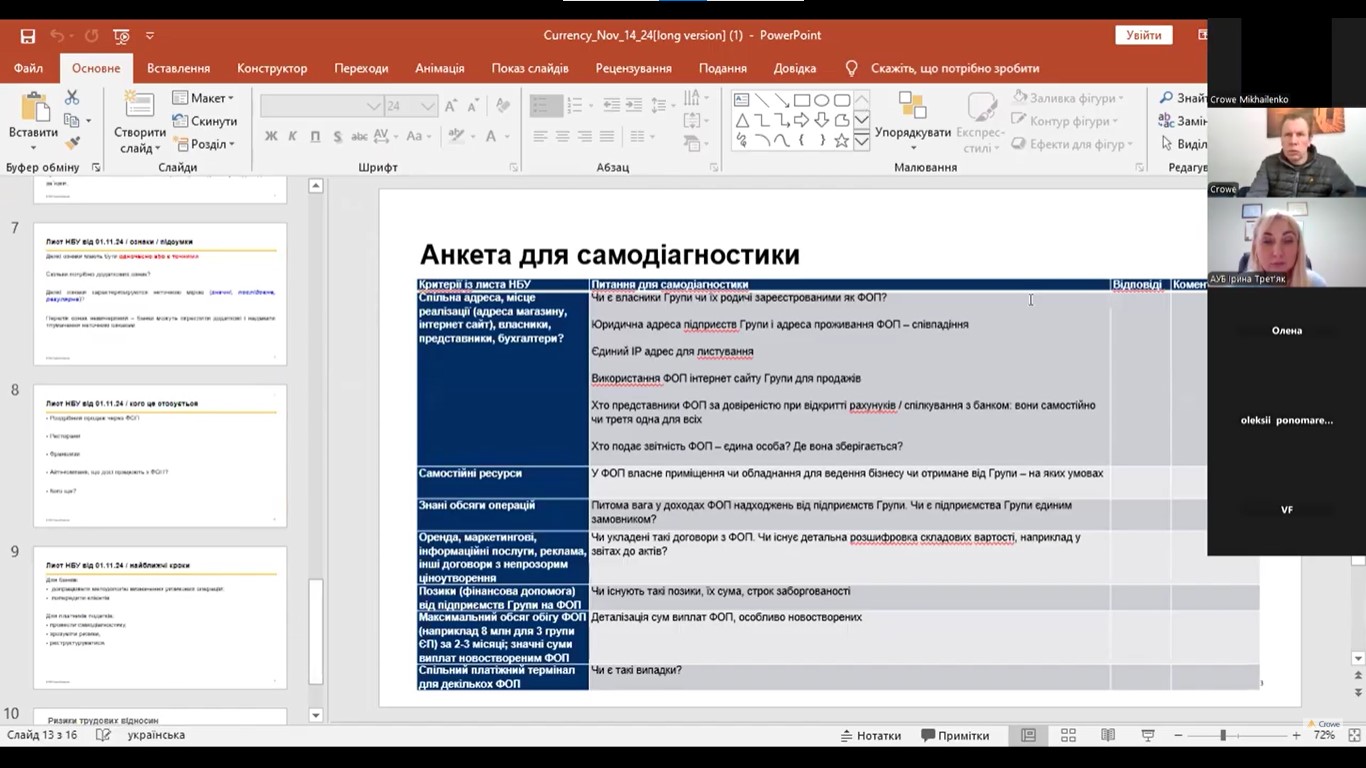The image size is (1366, 768).
Task: Decrease font size with the smaller A icon
Action: click(473, 105)
